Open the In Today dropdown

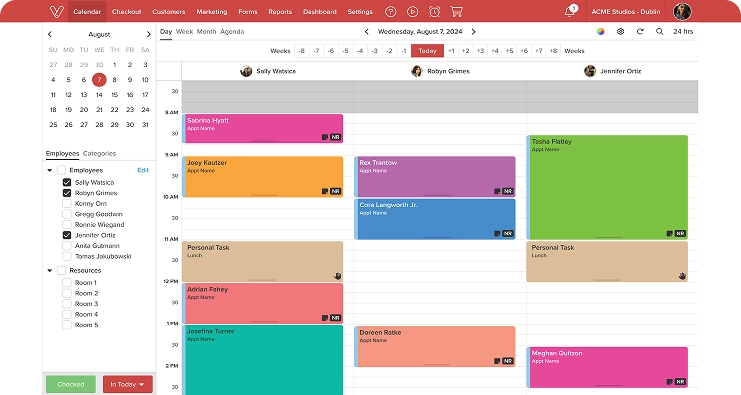[128, 385]
